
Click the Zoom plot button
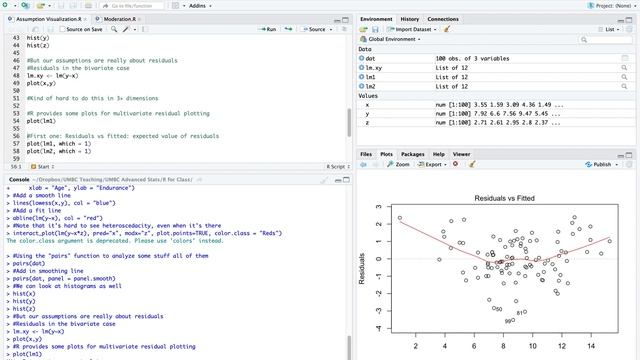[x=398, y=164]
